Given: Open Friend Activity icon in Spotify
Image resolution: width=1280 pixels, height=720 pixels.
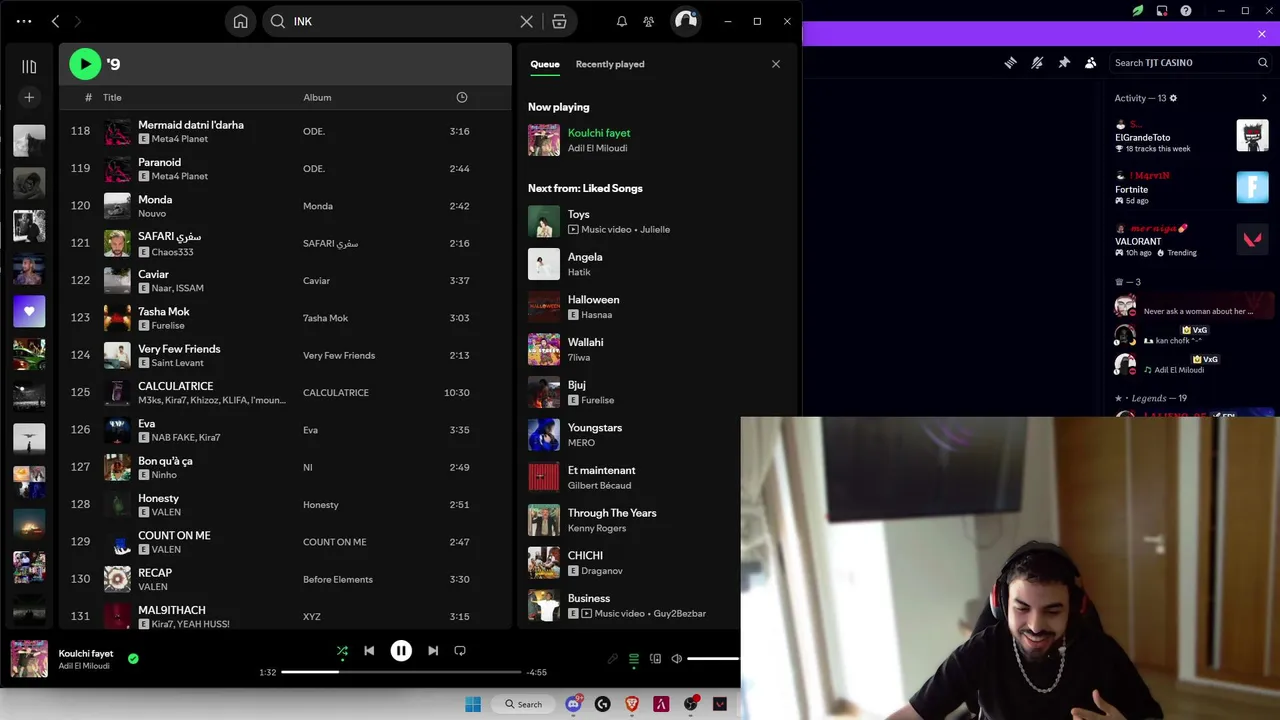Looking at the screenshot, I should pos(649,21).
